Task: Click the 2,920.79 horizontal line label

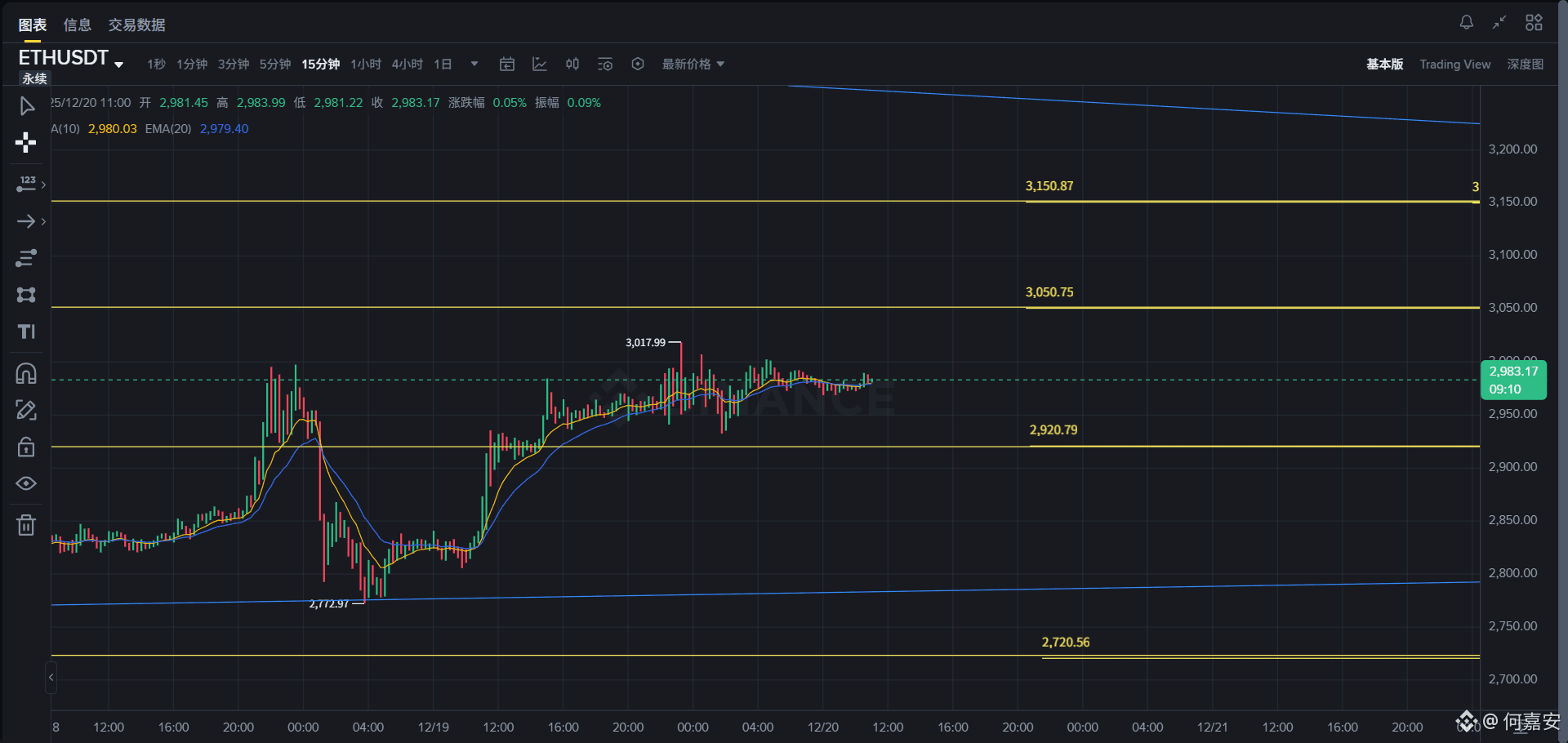Action: click(x=1053, y=430)
